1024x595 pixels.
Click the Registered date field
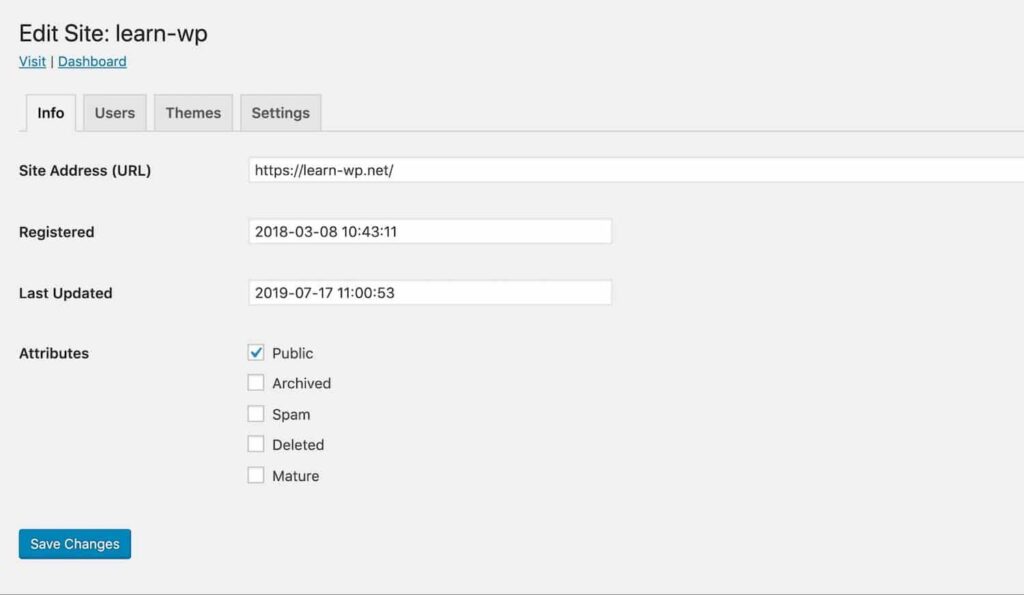tap(430, 231)
